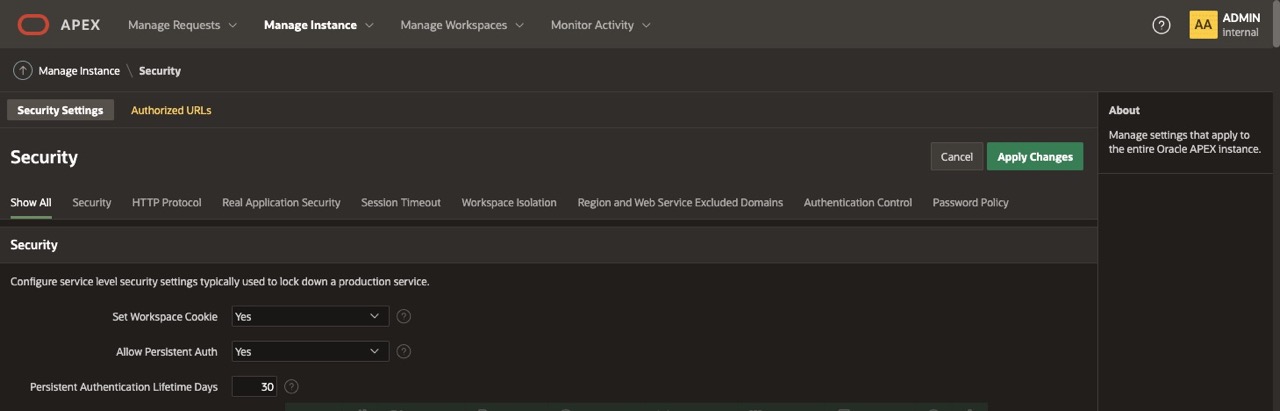Select the HTTP Protocol section tab
The height and width of the screenshot is (411, 1280).
(x=166, y=203)
